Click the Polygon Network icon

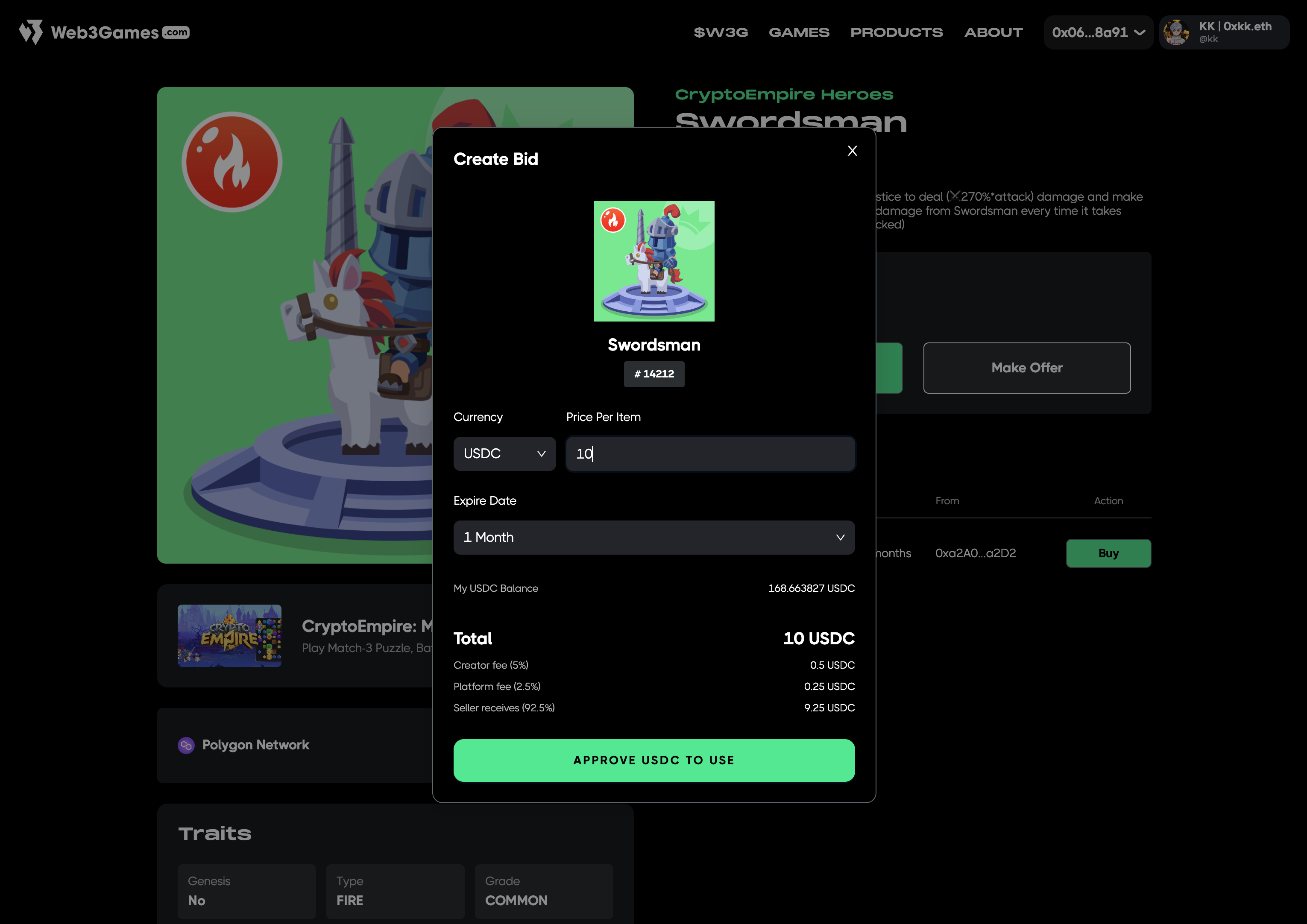coord(186,746)
